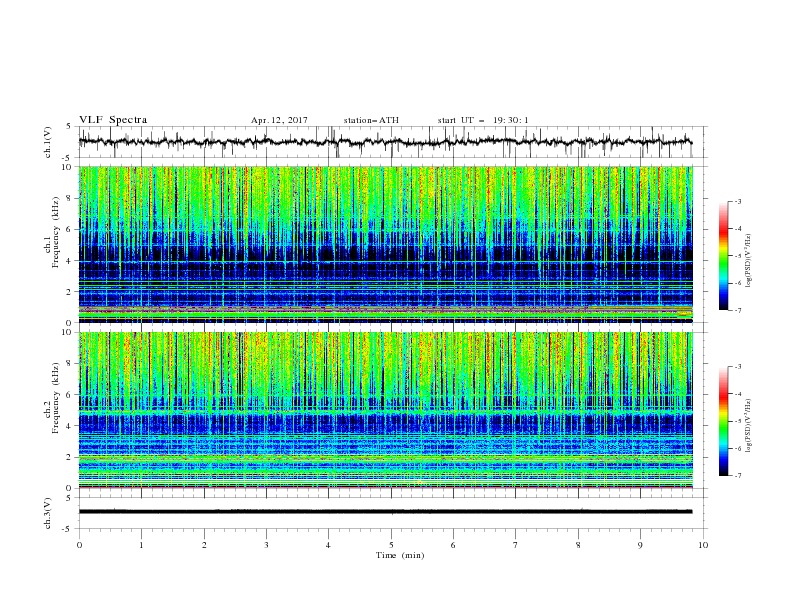The height and width of the screenshot is (612, 792).
Task: Click the ch.2 spectrogram color scale bar
Action: tap(723, 421)
